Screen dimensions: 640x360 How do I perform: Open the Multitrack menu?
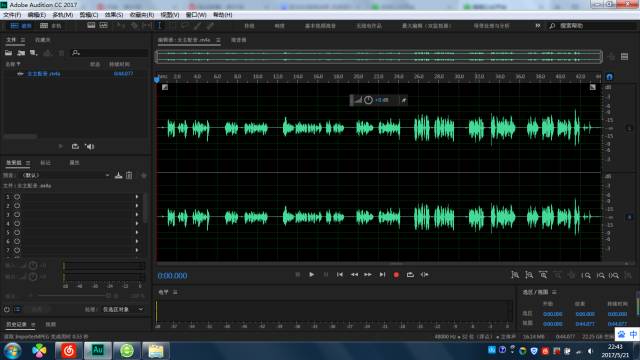point(62,15)
